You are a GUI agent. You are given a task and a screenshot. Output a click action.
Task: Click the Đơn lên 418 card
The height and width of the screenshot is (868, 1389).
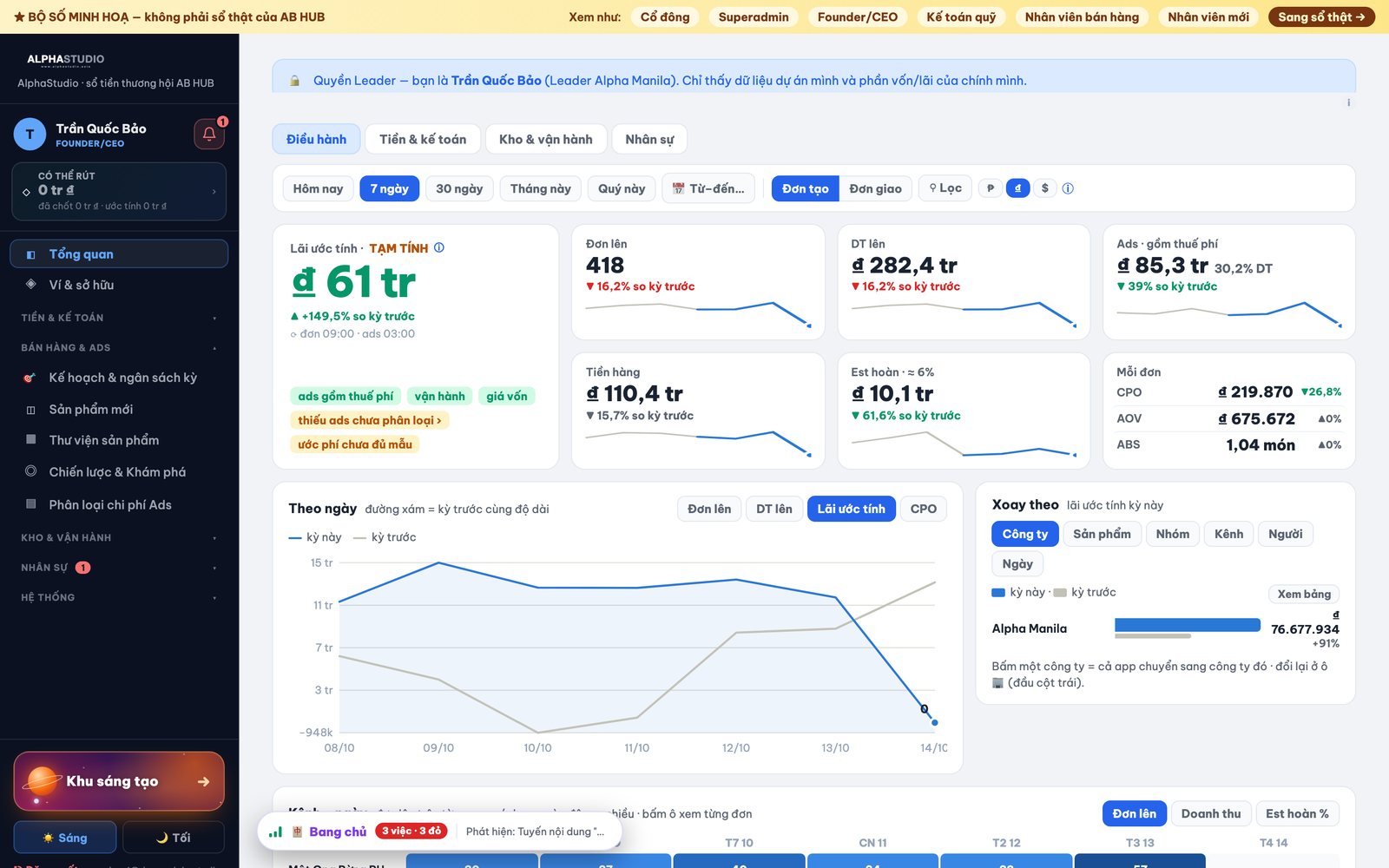[698, 282]
